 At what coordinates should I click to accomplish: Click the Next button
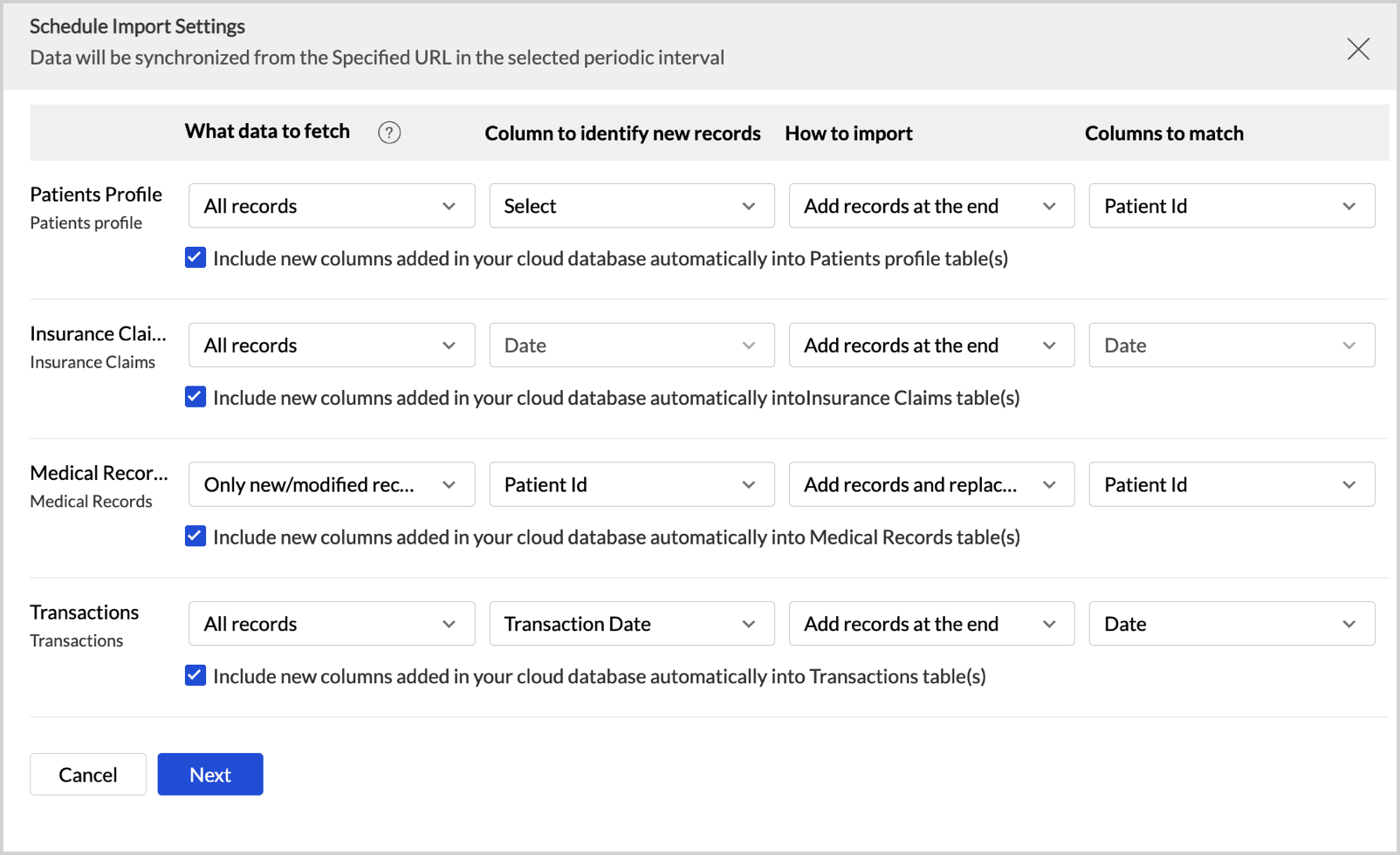(x=210, y=775)
